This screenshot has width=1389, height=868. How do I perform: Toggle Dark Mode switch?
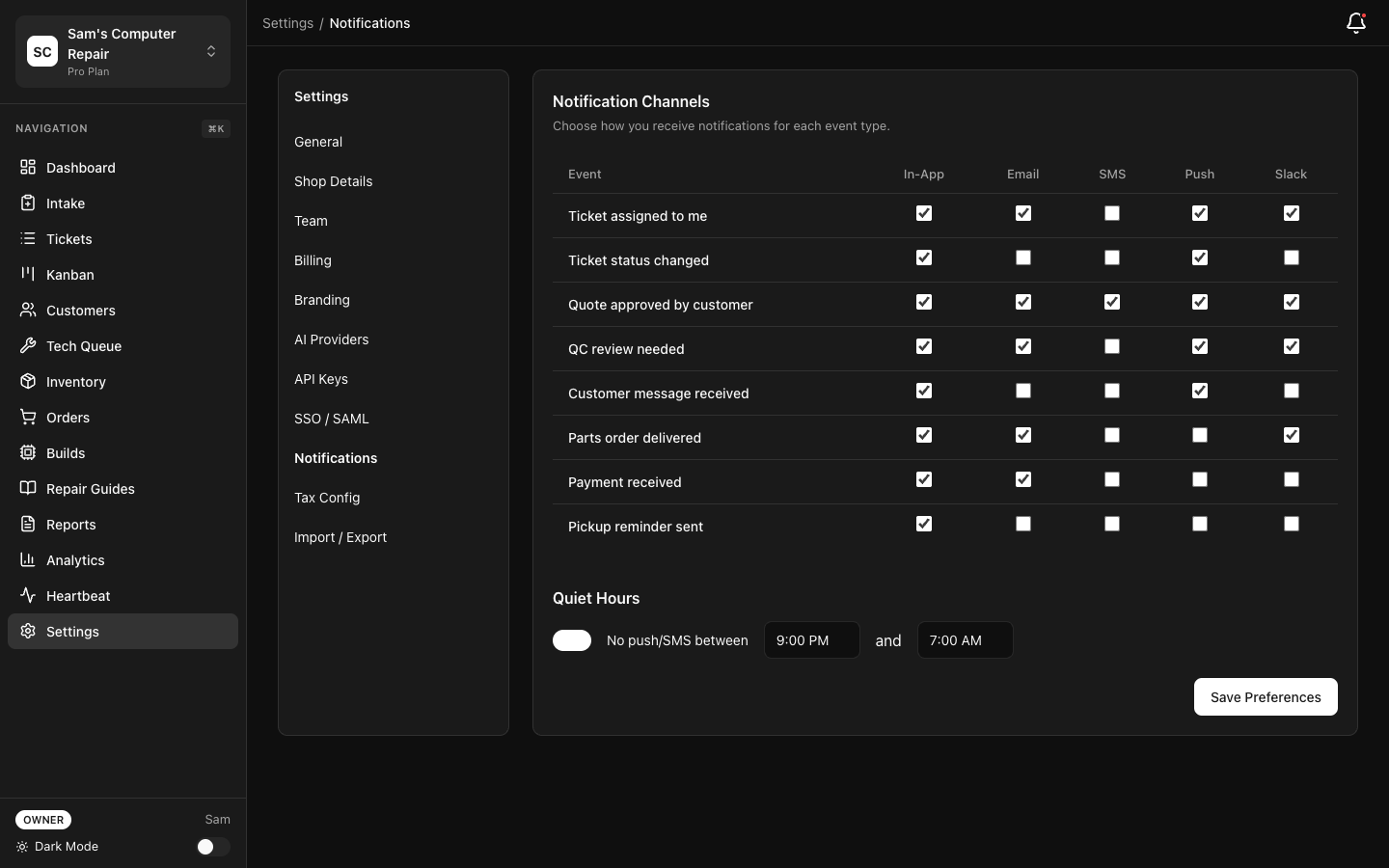[213, 847]
